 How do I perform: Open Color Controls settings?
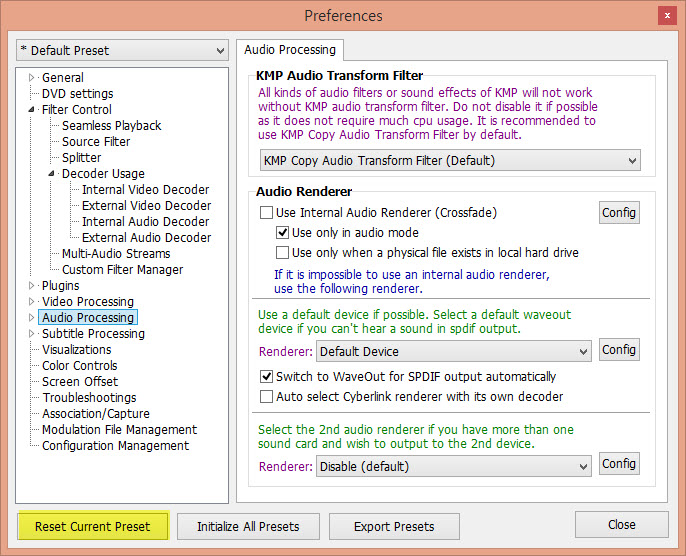pos(80,366)
